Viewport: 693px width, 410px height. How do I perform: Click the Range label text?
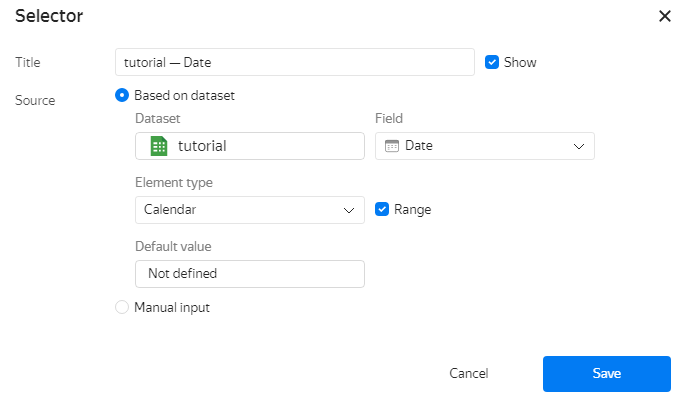click(x=412, y=210)
